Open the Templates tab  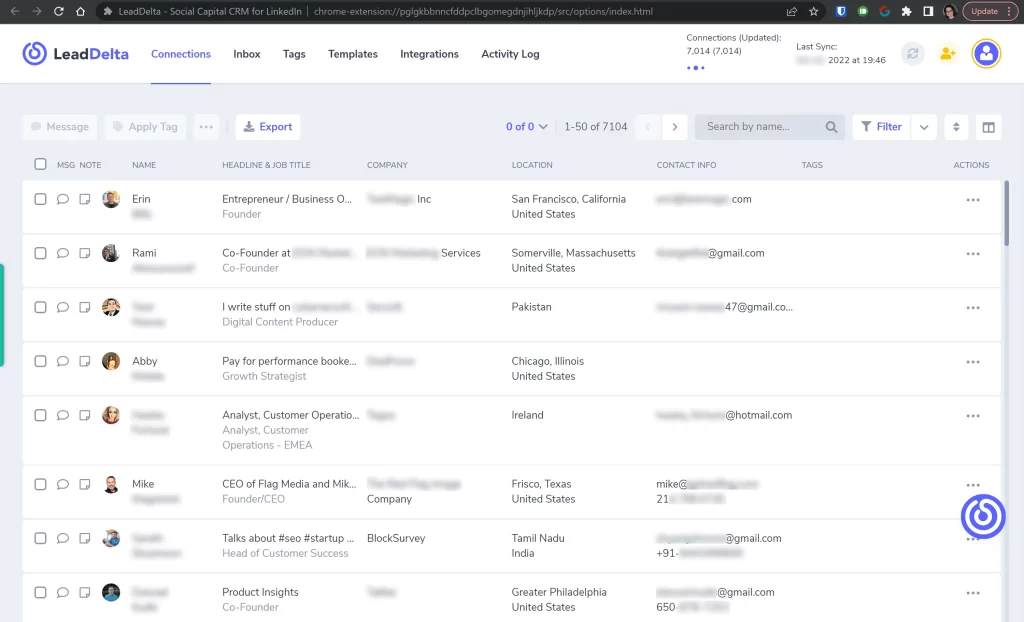click(x=353, y=54)
